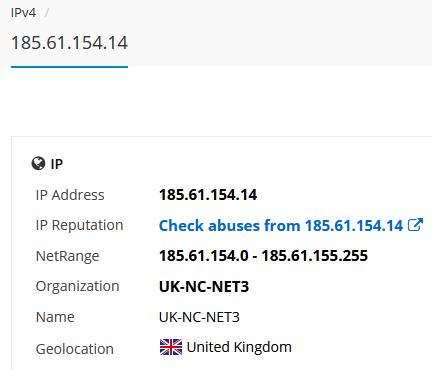Click the IP section heading text

tap(57, 164)
